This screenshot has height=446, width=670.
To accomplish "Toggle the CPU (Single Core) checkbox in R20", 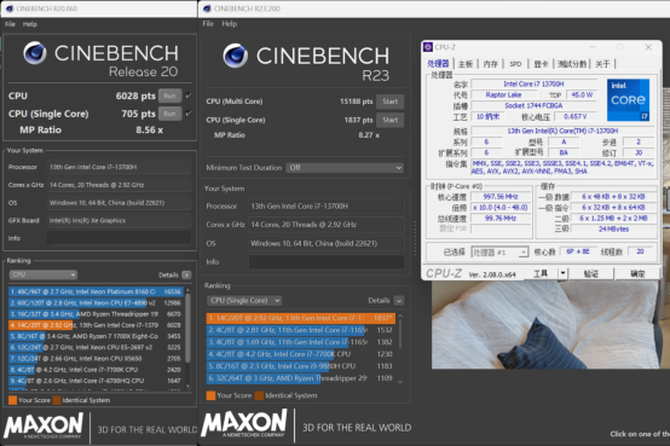I will point(188,114).
